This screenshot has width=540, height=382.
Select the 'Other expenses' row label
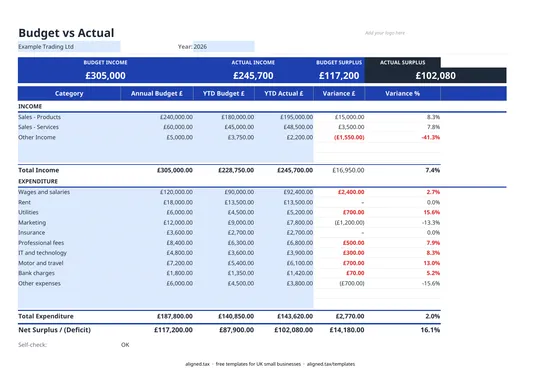(x=39, y=283)
